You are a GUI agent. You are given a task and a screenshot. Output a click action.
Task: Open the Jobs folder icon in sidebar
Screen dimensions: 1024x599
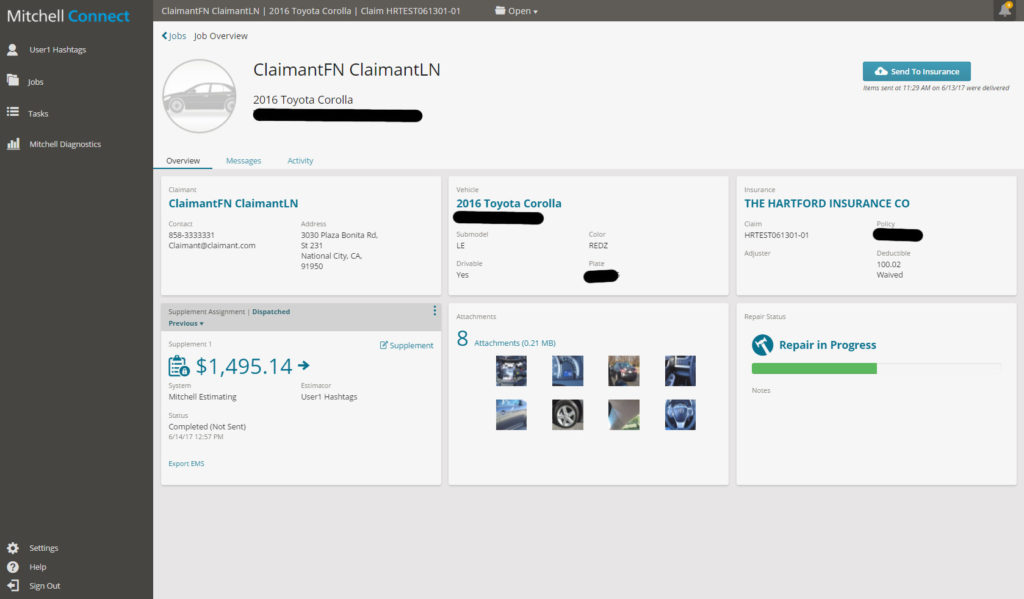[x=12, y=80]
